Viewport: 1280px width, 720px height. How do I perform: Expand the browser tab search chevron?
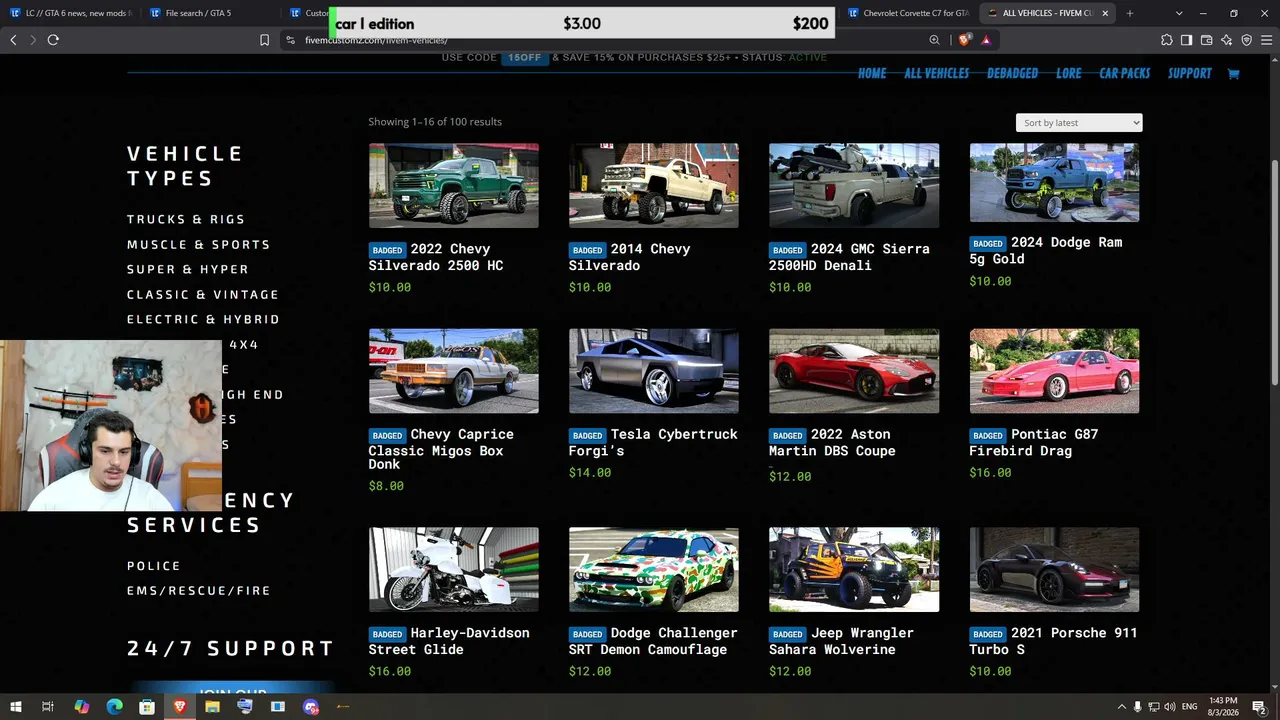(1179, 13)
